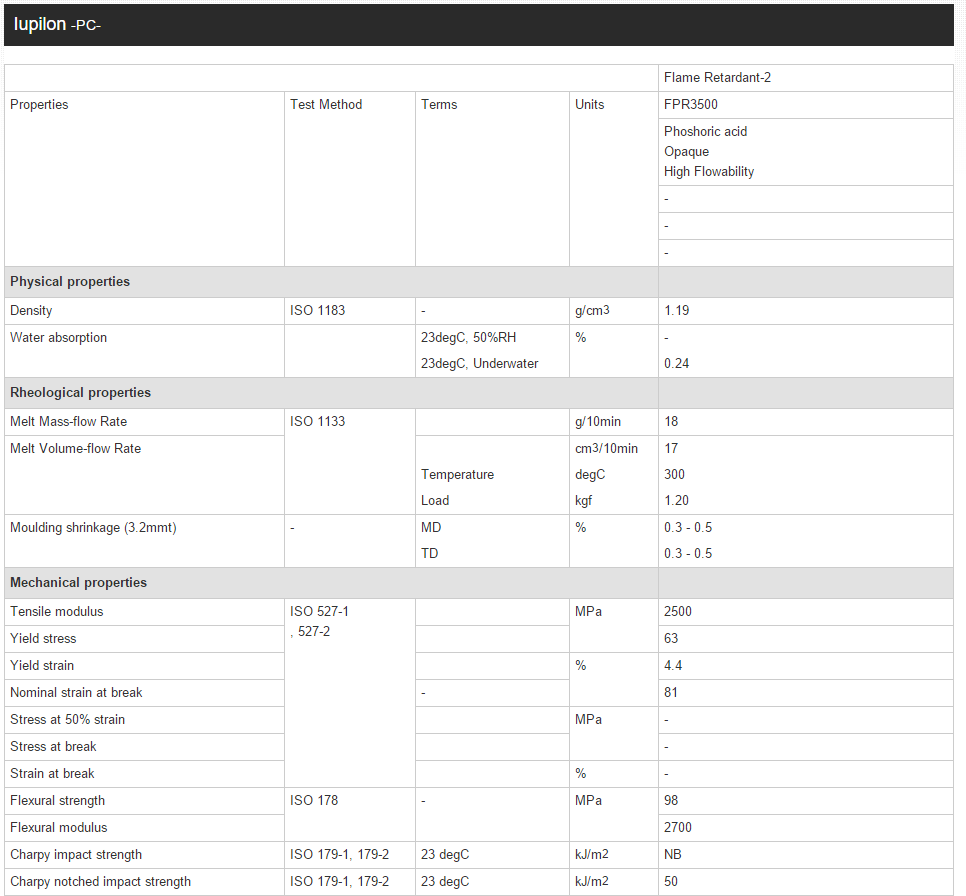
Task: Select the Tensile modulus row label
Action: point(57,611)
